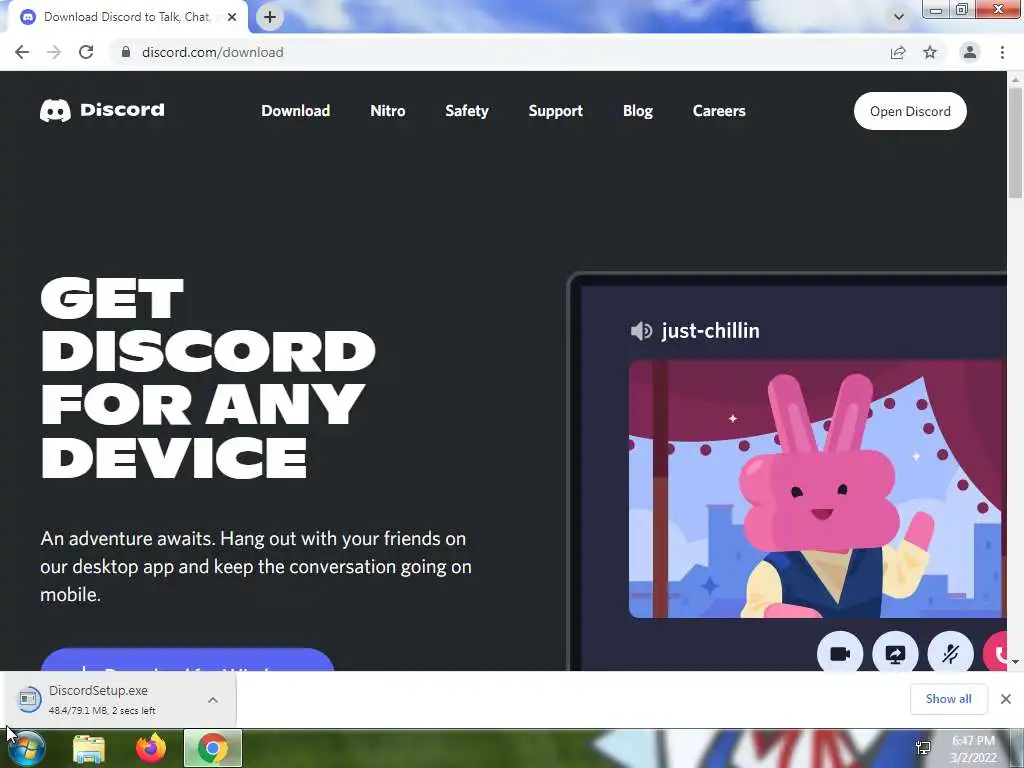Open the Support nav item
Viewport: 1024px width, 768px height.
[x=556, y=111]
